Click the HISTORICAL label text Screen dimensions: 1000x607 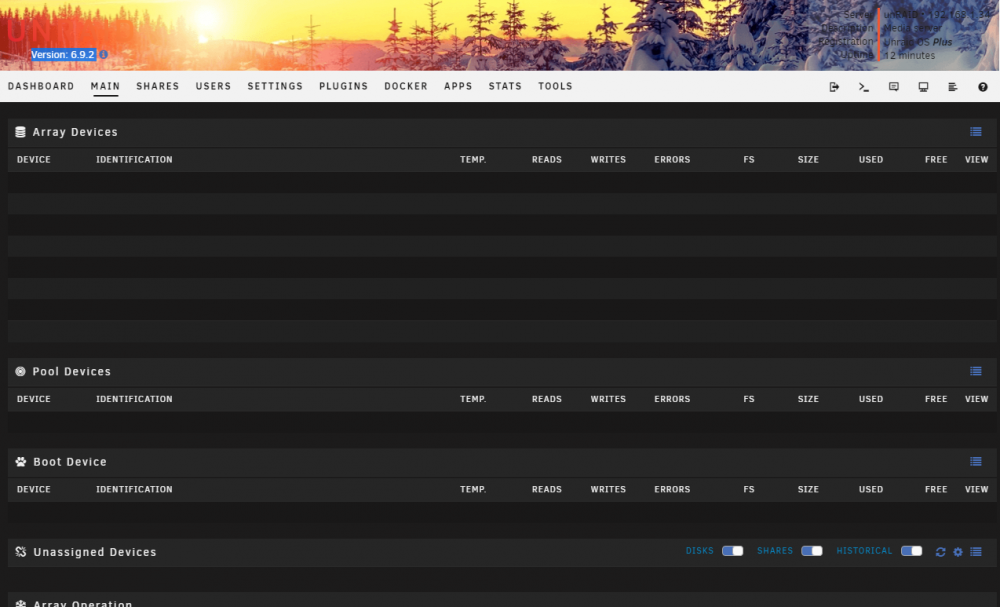coord(864,551)
